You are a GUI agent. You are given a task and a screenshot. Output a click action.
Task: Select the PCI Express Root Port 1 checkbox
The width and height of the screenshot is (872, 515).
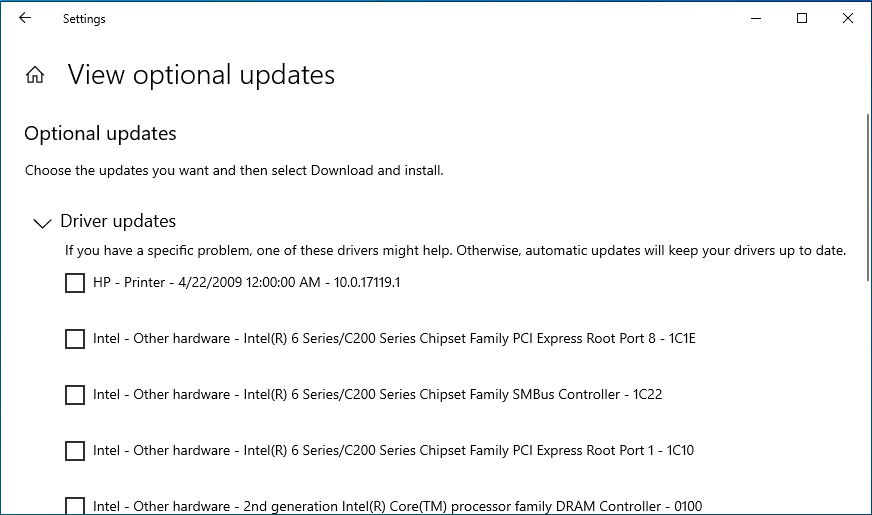click(75, 451)
